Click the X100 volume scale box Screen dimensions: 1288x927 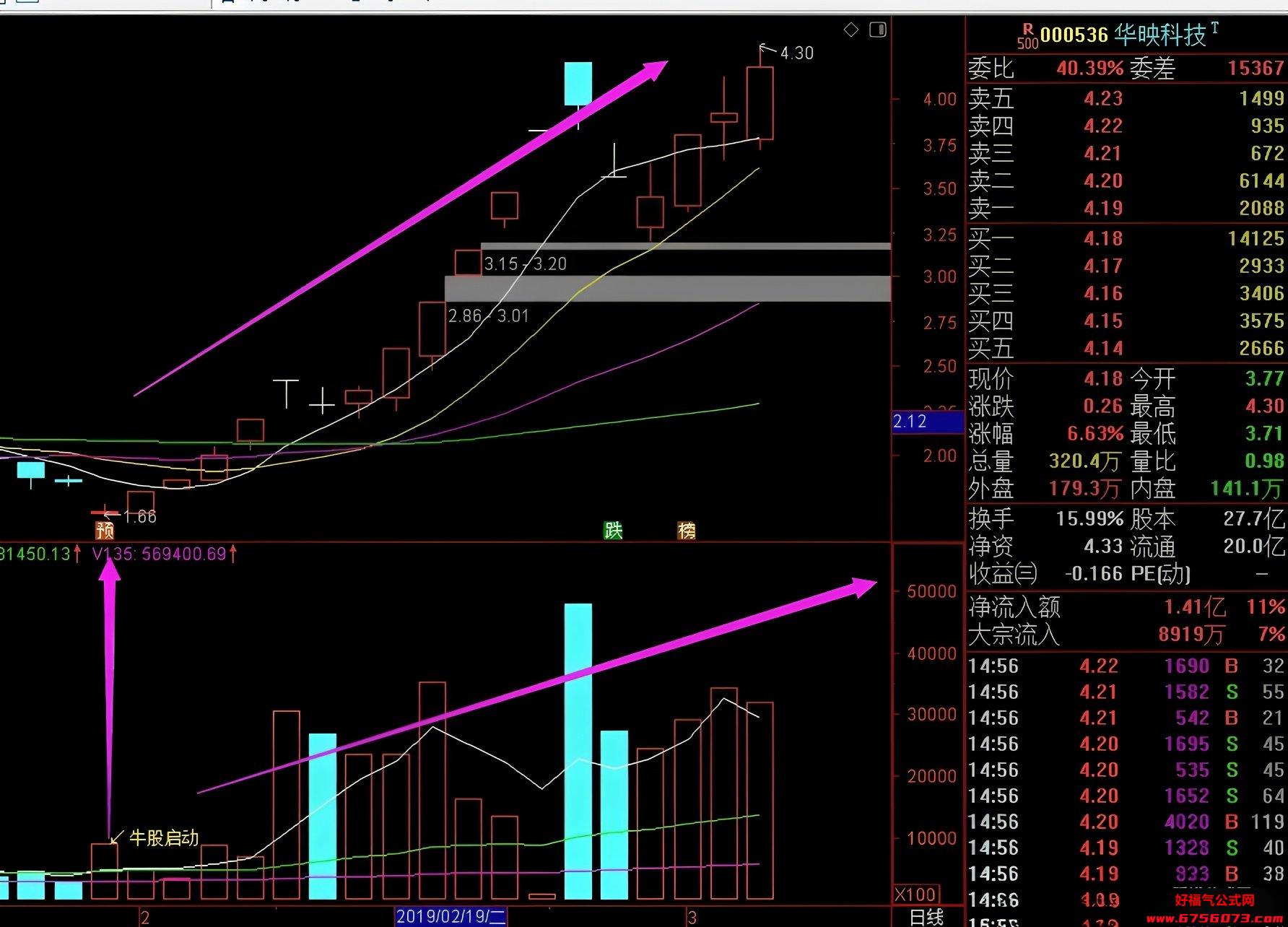click(916, 894)
